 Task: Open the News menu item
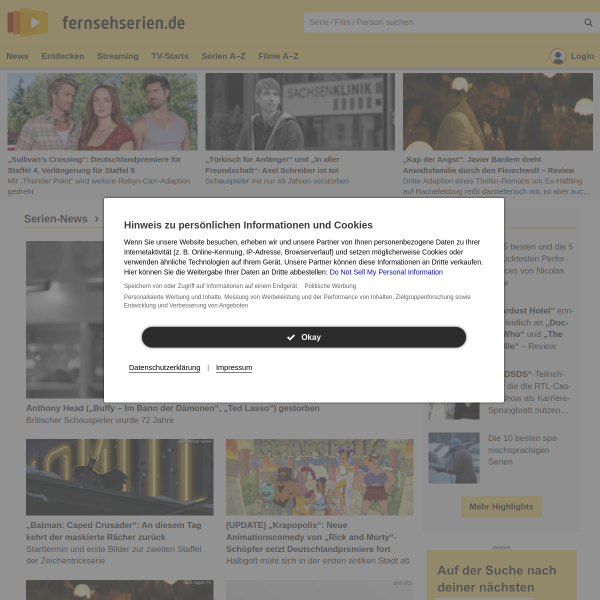tap(17, 56)
